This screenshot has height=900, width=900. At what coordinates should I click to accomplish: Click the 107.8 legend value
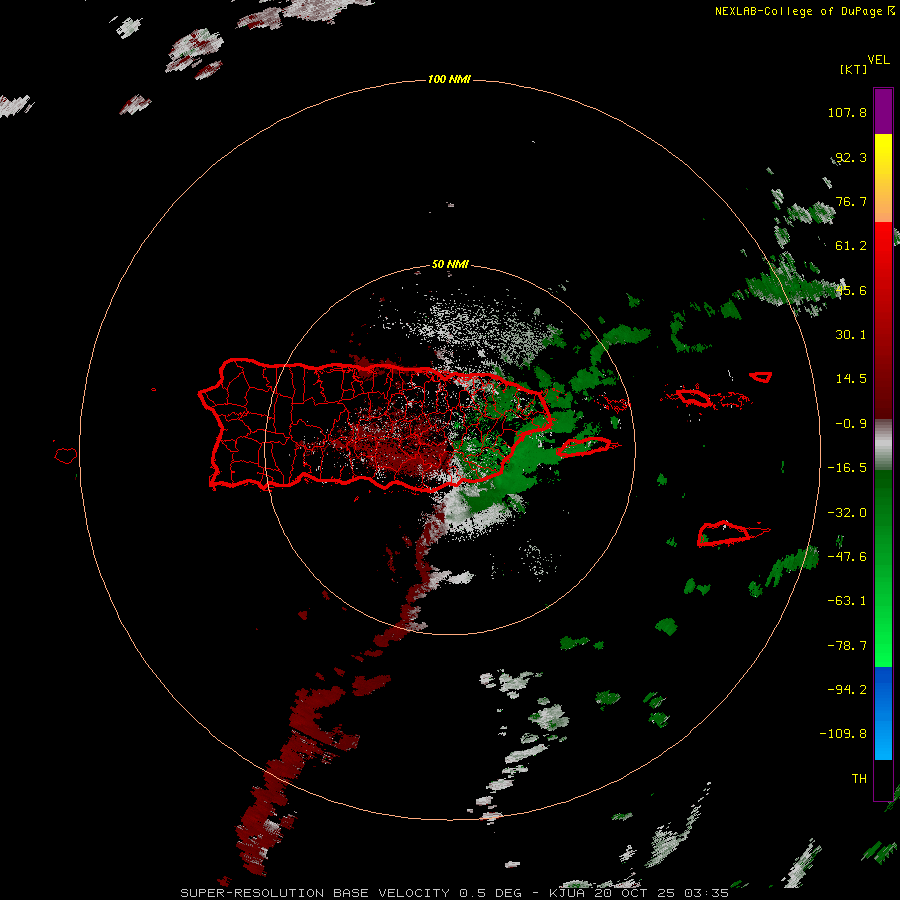point(847,112)
